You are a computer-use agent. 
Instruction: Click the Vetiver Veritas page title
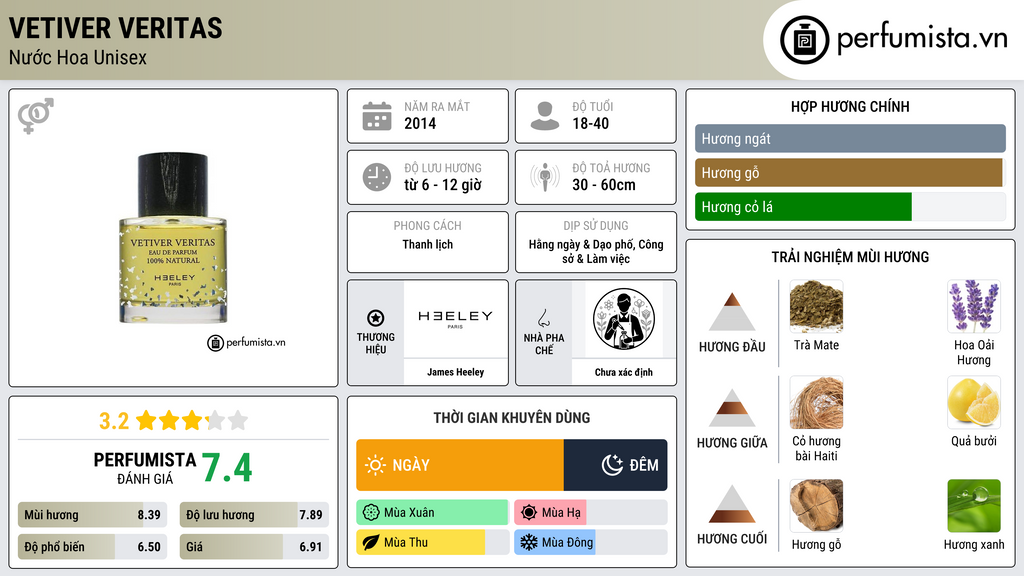coord(116,29)
